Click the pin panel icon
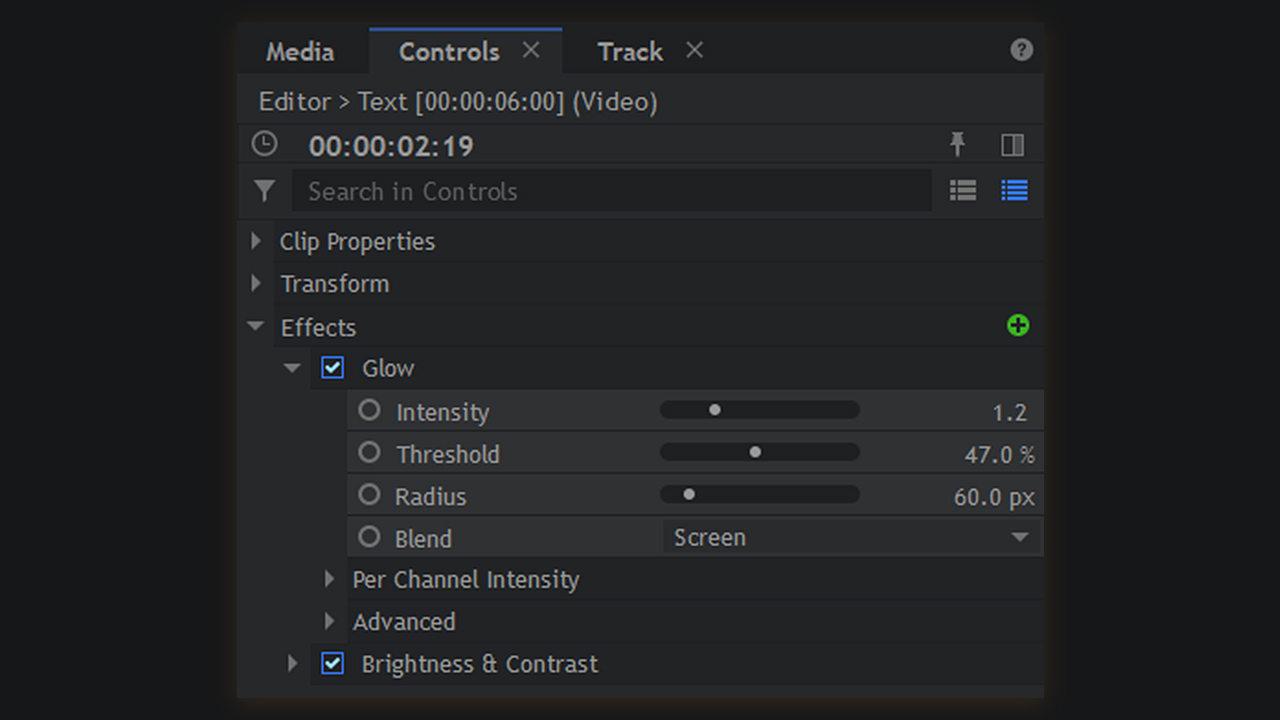Screen dimensions: 1280x720 (957, 145)
